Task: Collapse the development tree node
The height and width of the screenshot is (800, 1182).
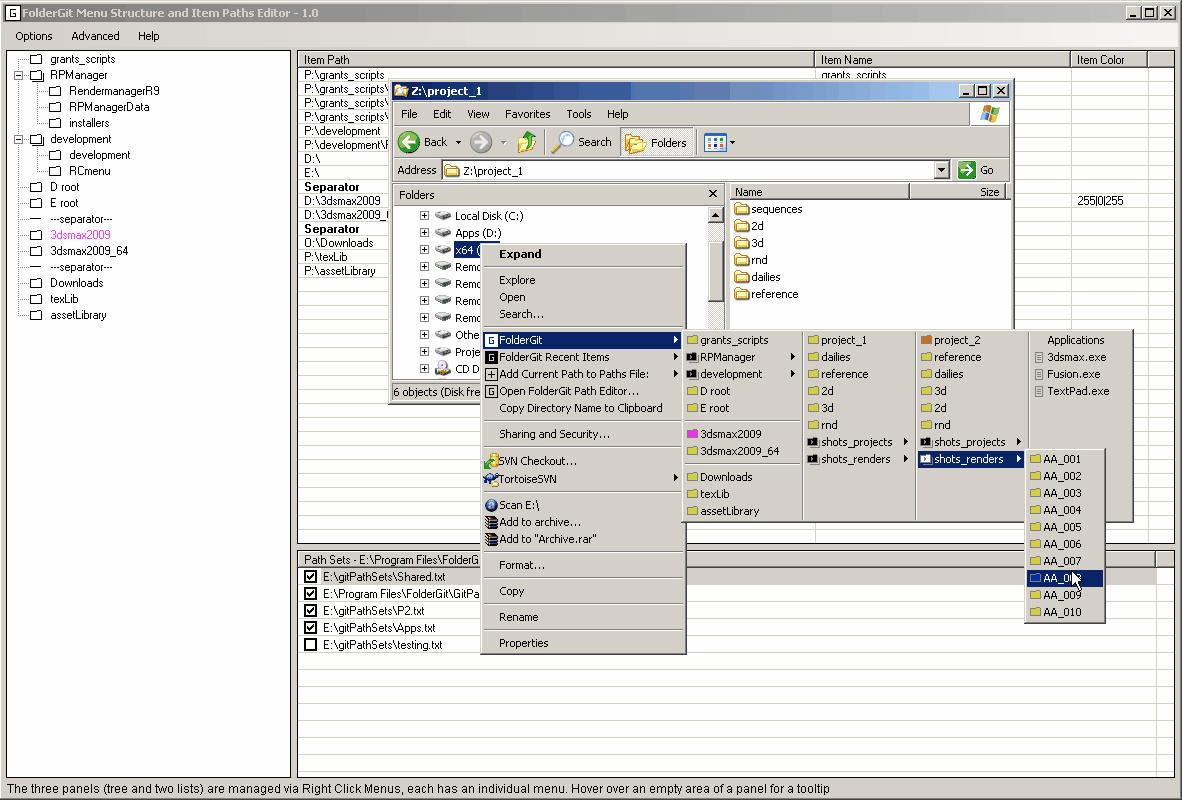Action: 19,139
